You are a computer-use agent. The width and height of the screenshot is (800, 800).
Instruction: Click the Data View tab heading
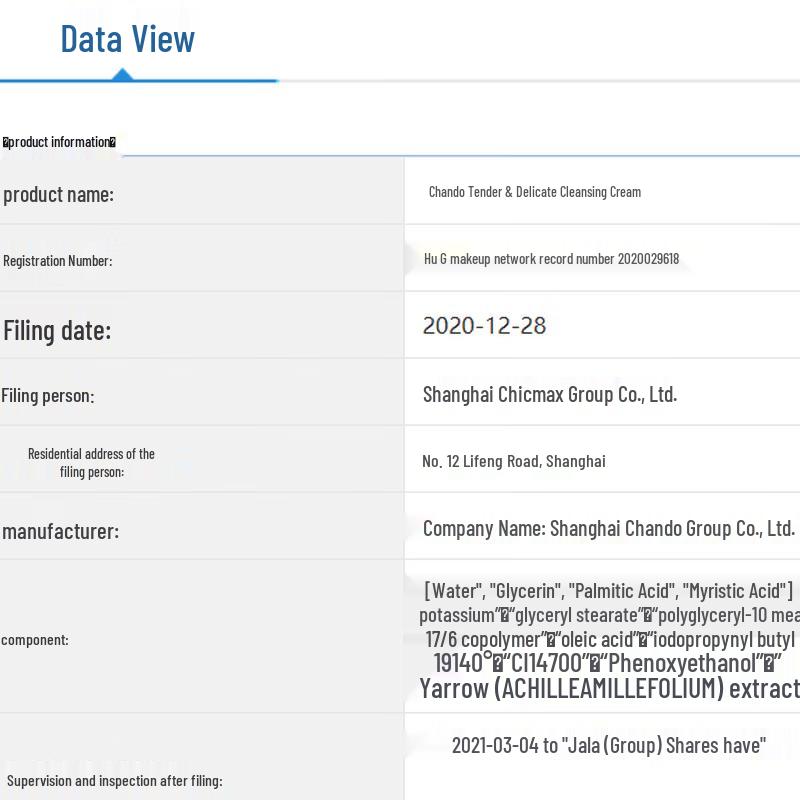point(127,39)
